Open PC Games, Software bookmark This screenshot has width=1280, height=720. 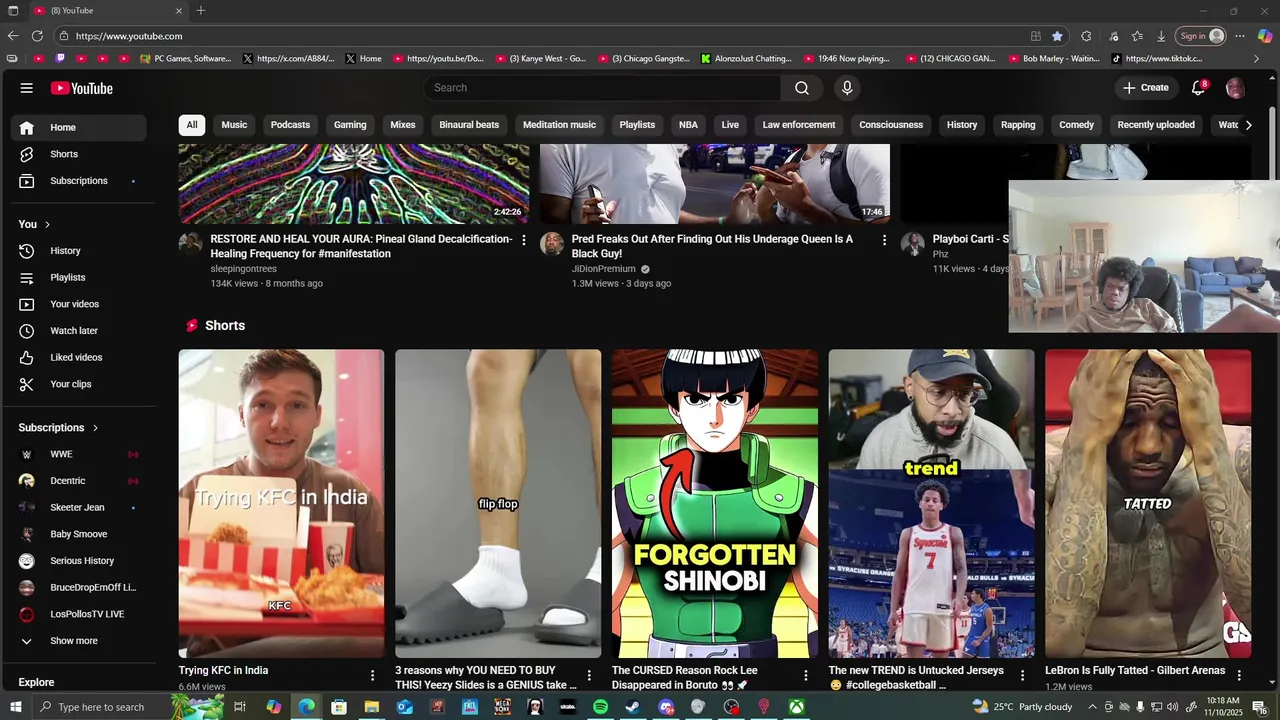tap(186, 59)
